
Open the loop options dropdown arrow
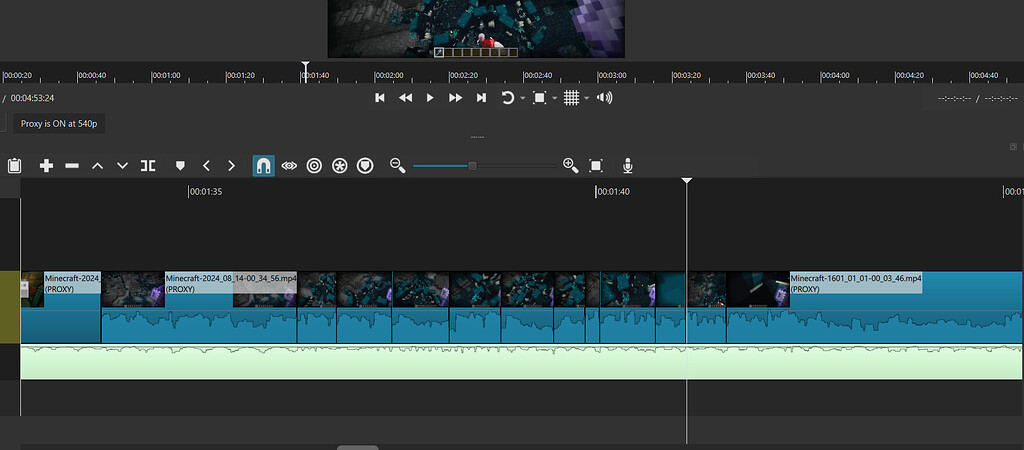point(523,98)
